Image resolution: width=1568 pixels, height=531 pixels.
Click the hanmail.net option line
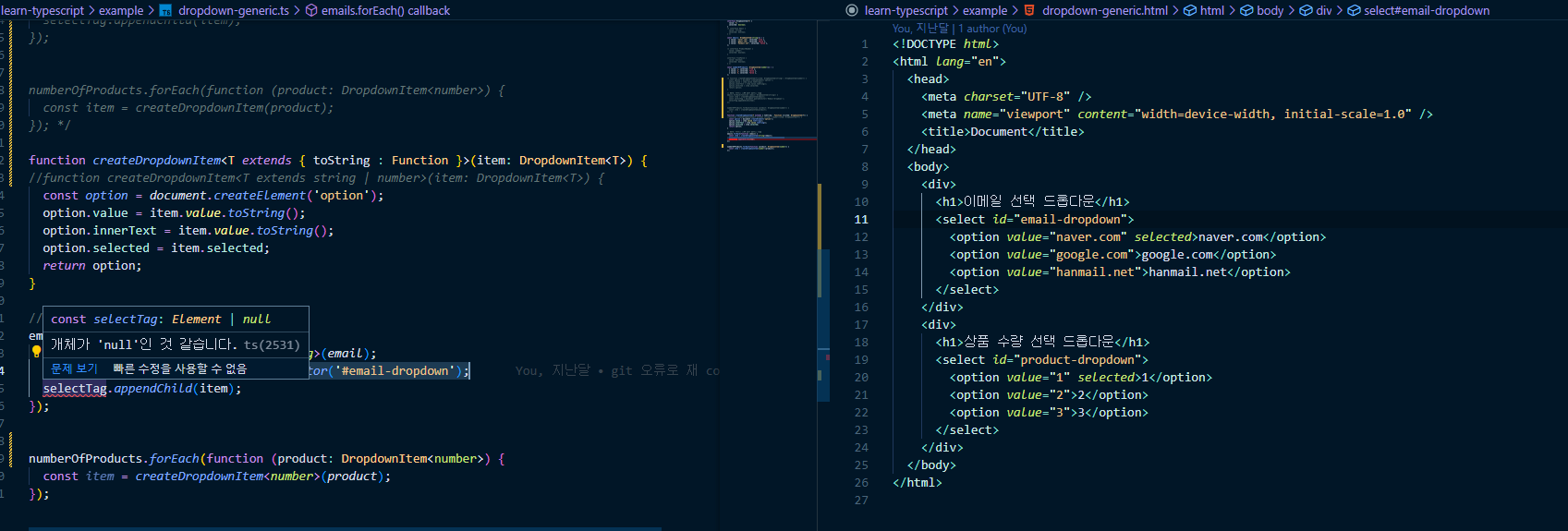1120,272
